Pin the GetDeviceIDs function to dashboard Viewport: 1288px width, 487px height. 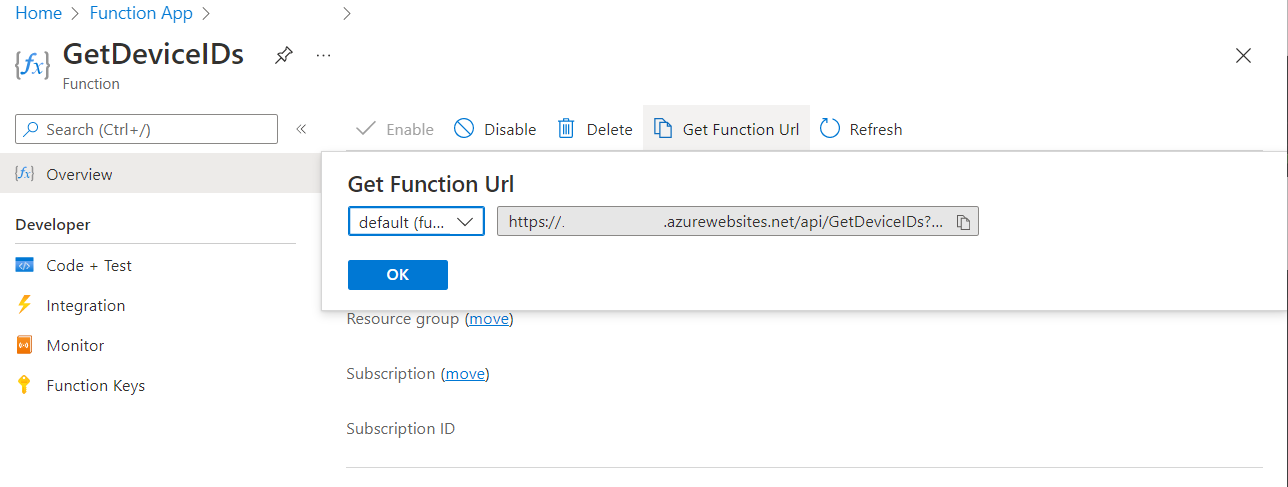tap(284, 56)
